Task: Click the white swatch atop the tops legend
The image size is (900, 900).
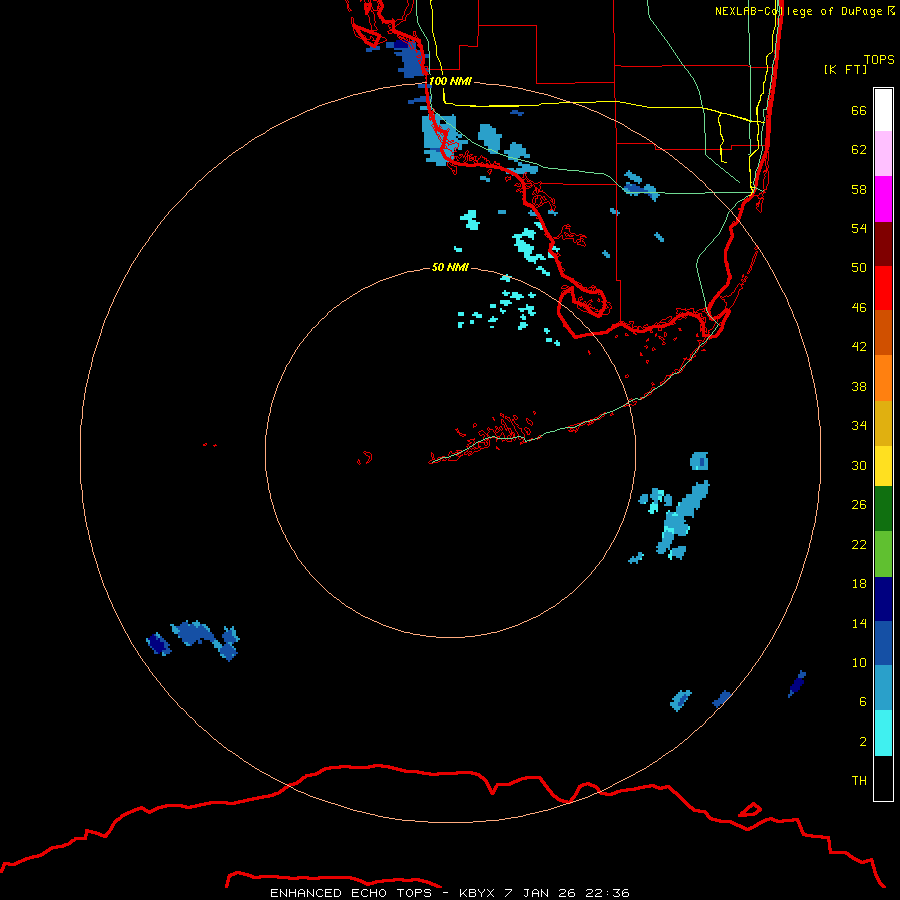Action: tap(883, 110)
